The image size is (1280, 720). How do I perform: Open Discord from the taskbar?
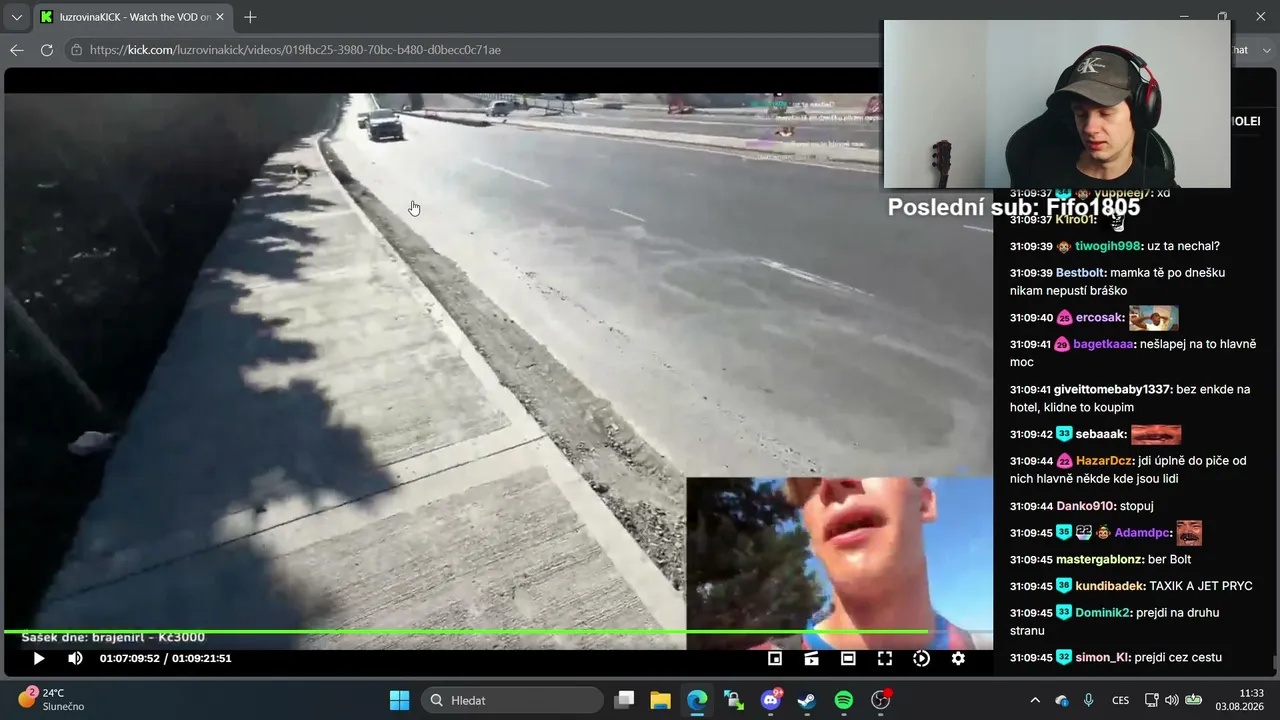(x=770, y=700)
